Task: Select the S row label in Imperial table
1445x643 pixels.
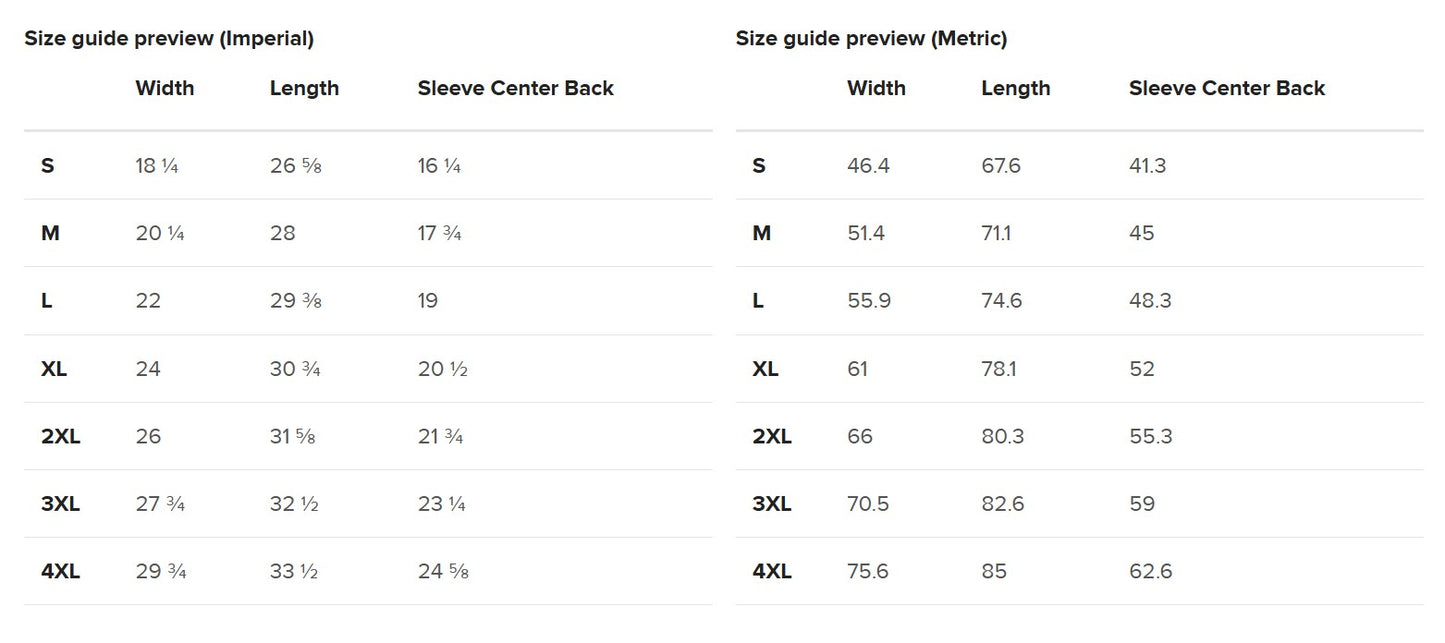Action: pos(48,166)
